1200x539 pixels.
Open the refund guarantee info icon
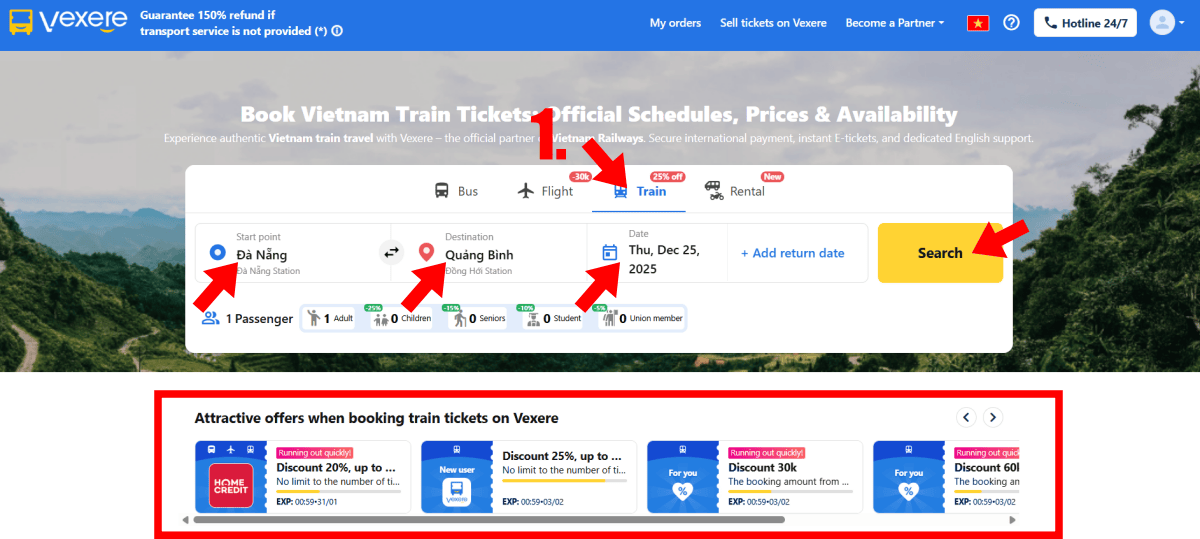[x=336, y=31]
